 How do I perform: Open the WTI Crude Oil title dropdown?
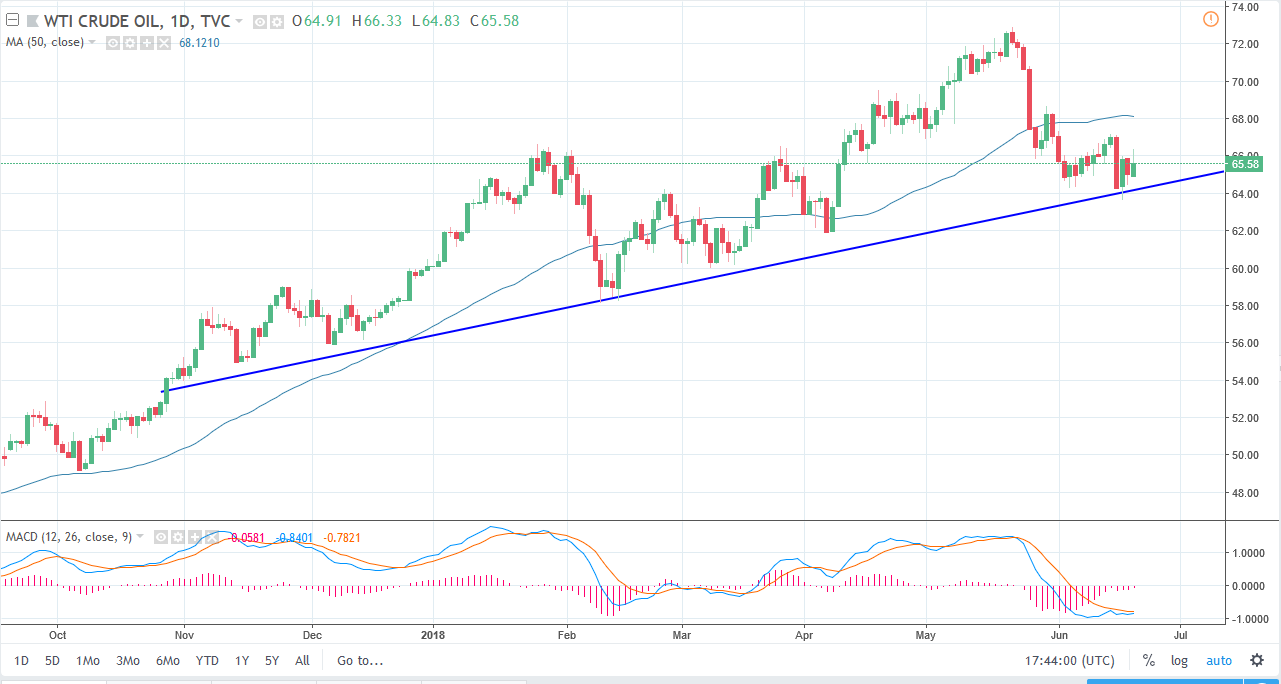pos(238,20)
